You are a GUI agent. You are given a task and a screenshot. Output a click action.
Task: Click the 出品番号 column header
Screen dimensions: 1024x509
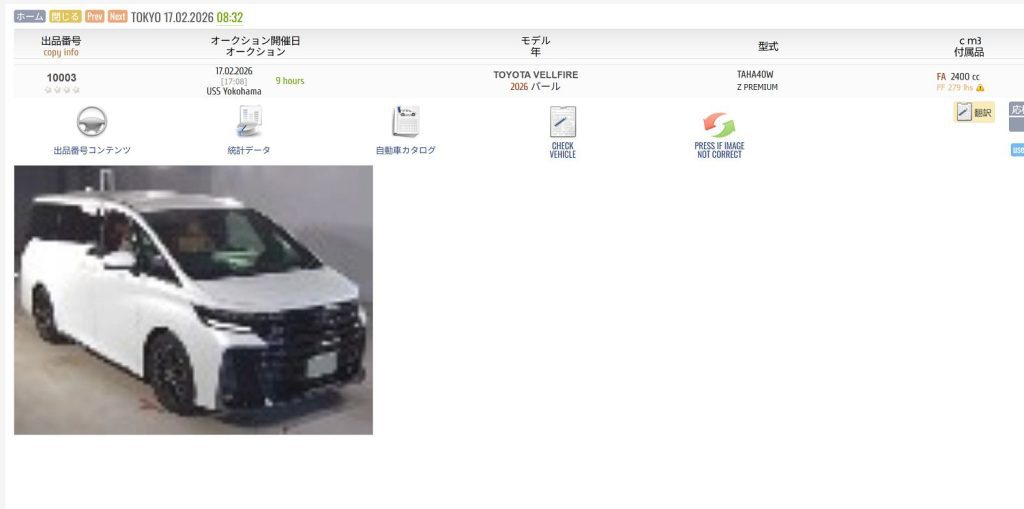point(61,41)
